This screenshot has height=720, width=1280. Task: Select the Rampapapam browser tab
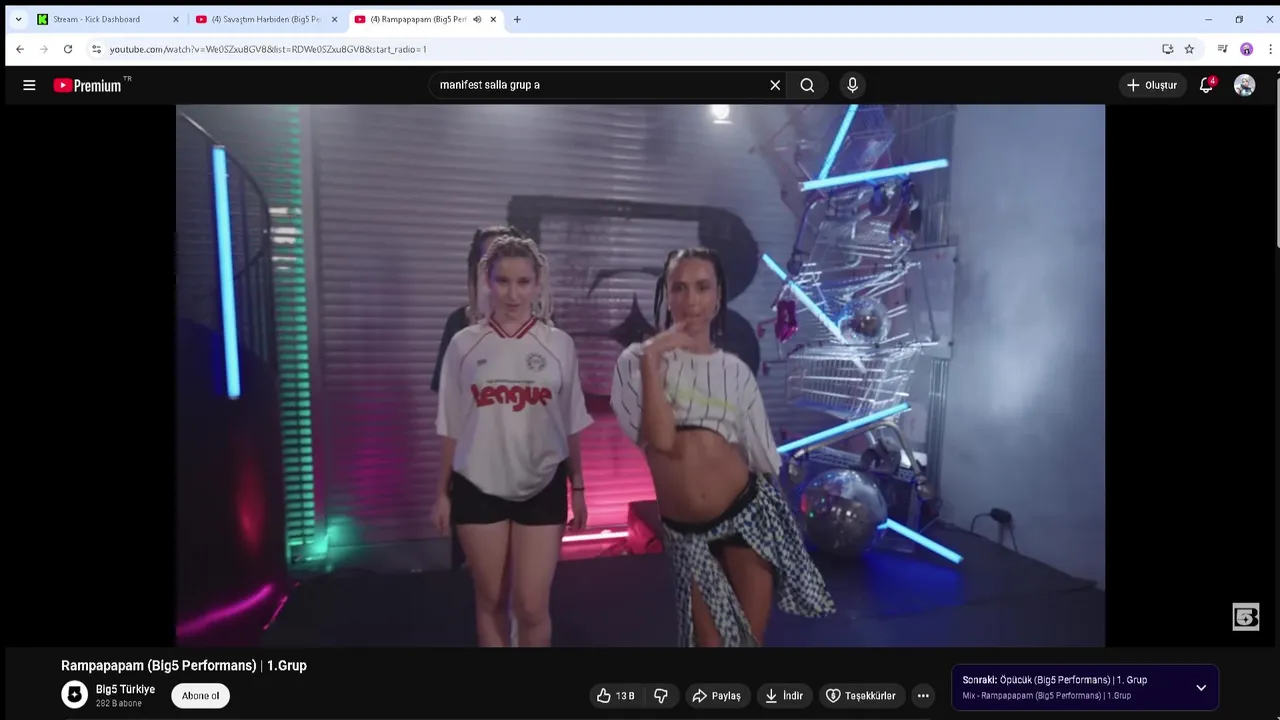point(418,19)
